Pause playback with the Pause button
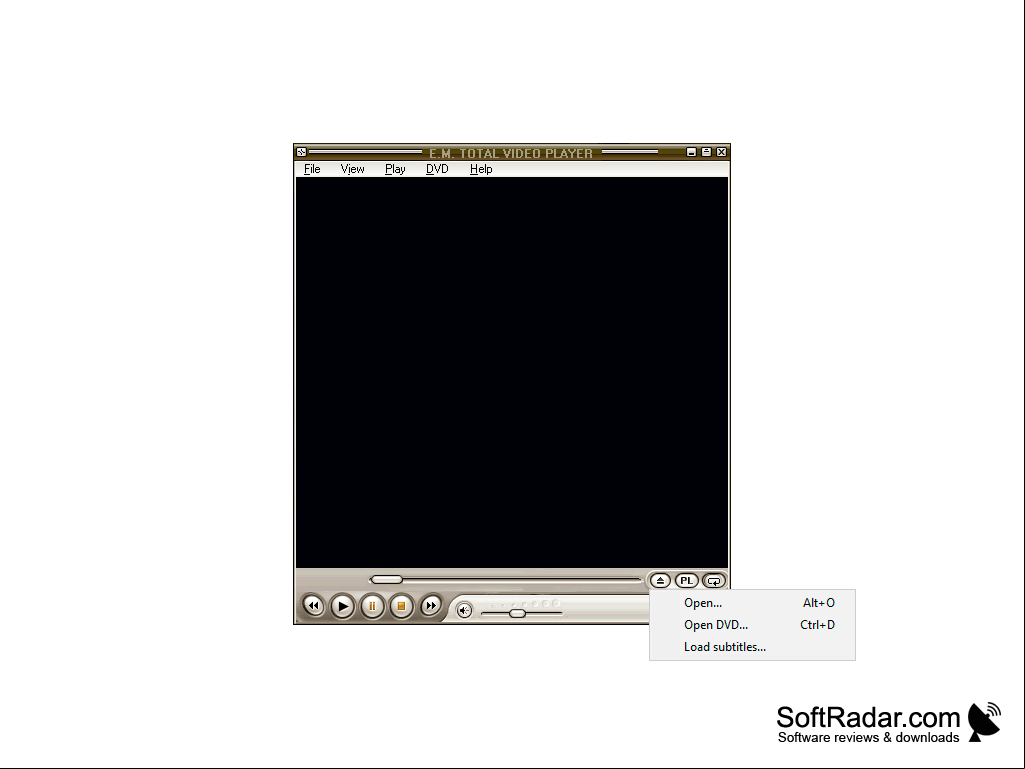This screenshot has height=769, width=1025. tap(372, 606)
